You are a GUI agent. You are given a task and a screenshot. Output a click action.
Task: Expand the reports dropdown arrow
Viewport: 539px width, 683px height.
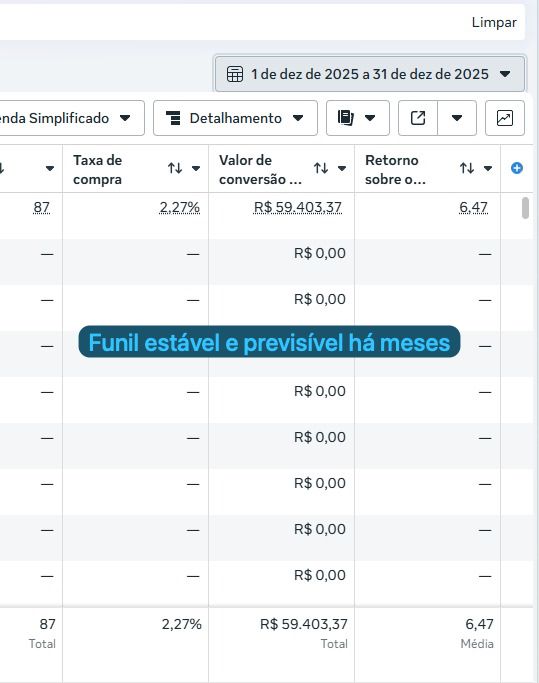370,118
